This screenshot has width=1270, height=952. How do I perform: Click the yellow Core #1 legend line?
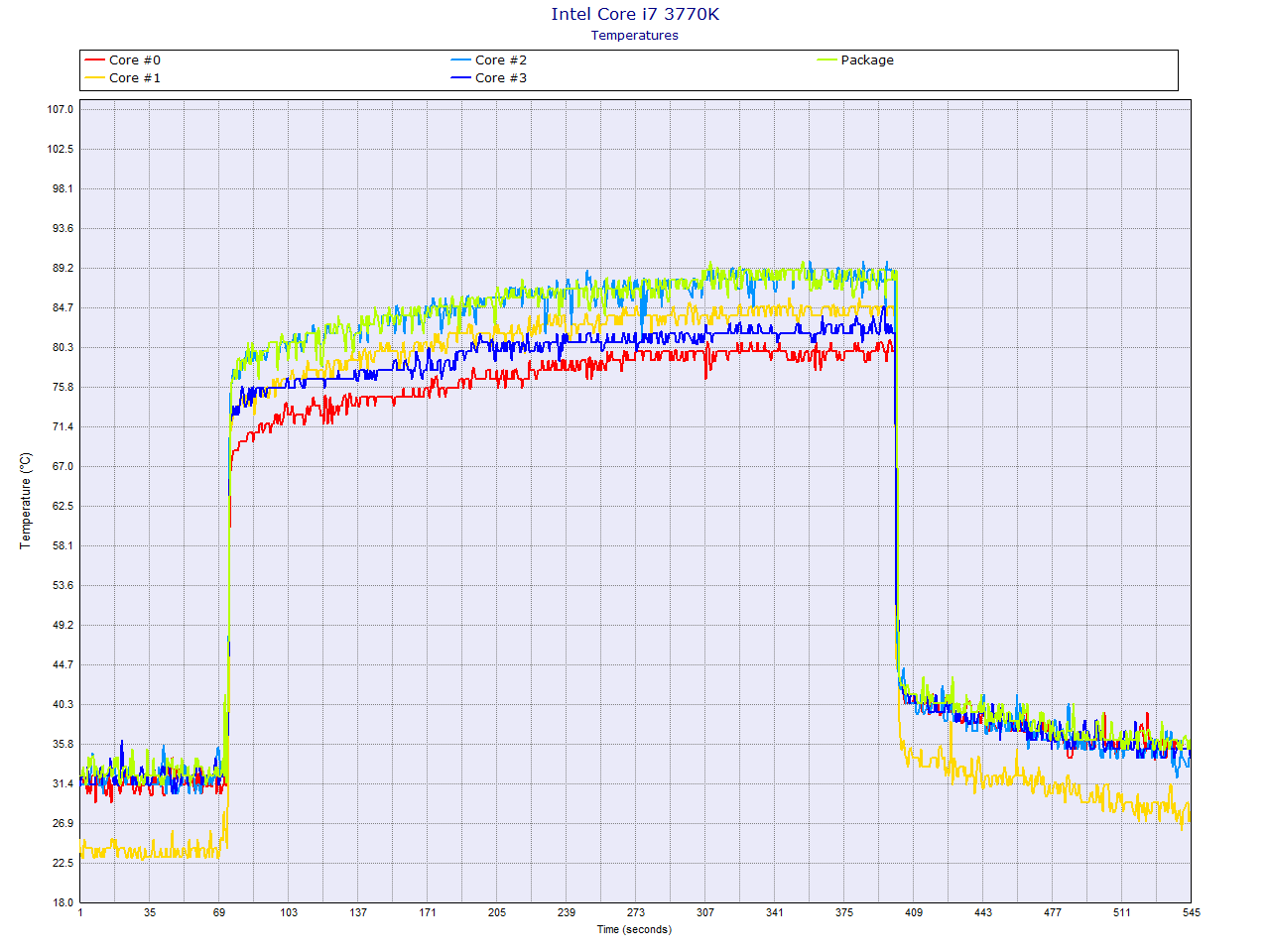(x=94, y=78)
